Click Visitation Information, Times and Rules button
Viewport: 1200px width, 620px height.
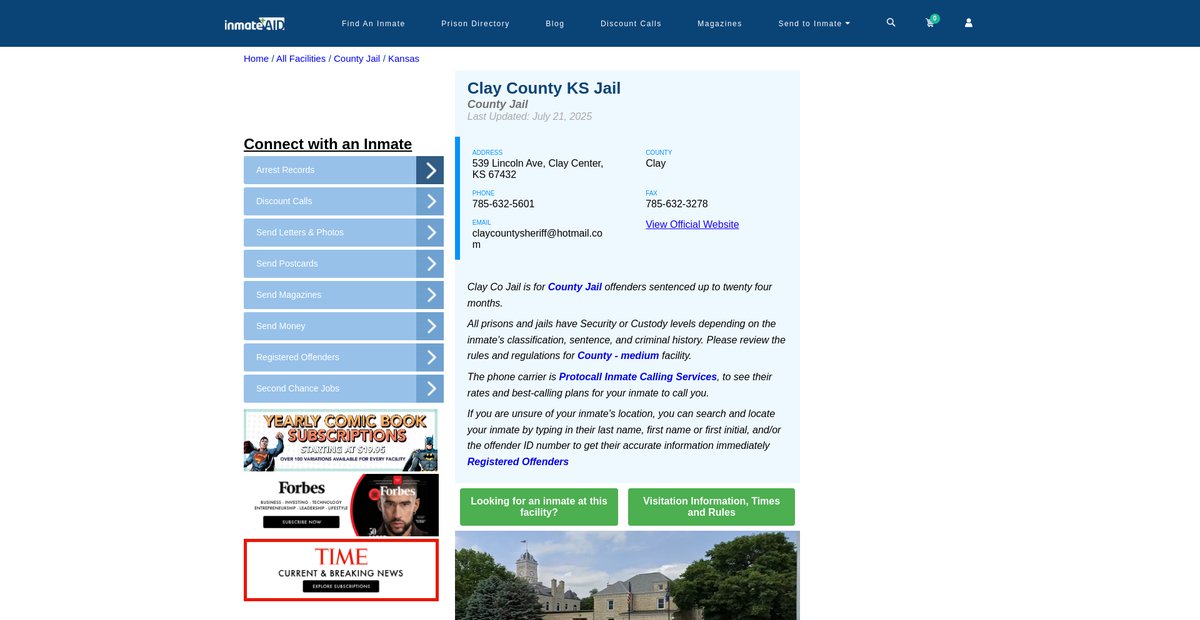(x=711, y=507)
